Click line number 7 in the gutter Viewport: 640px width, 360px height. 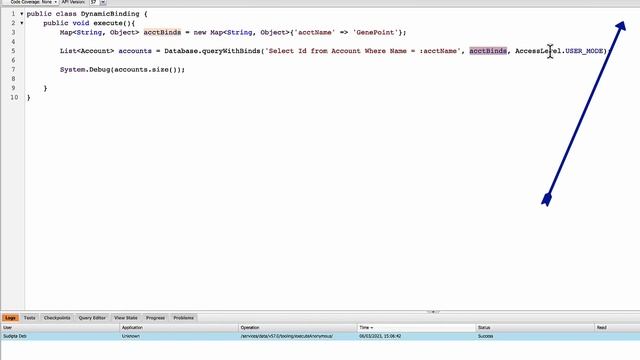click(x=13, y=69)
